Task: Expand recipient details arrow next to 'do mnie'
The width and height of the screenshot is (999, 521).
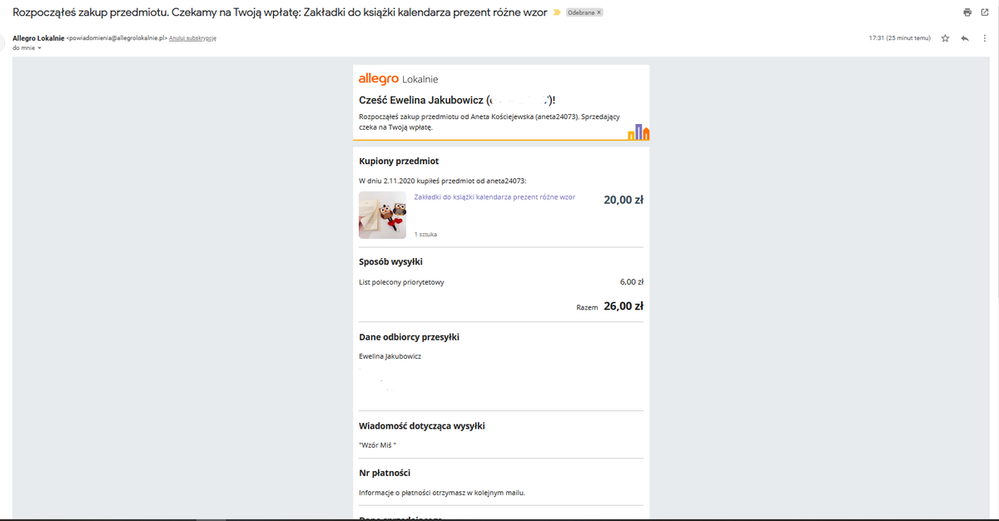Action: click(40, 48)
